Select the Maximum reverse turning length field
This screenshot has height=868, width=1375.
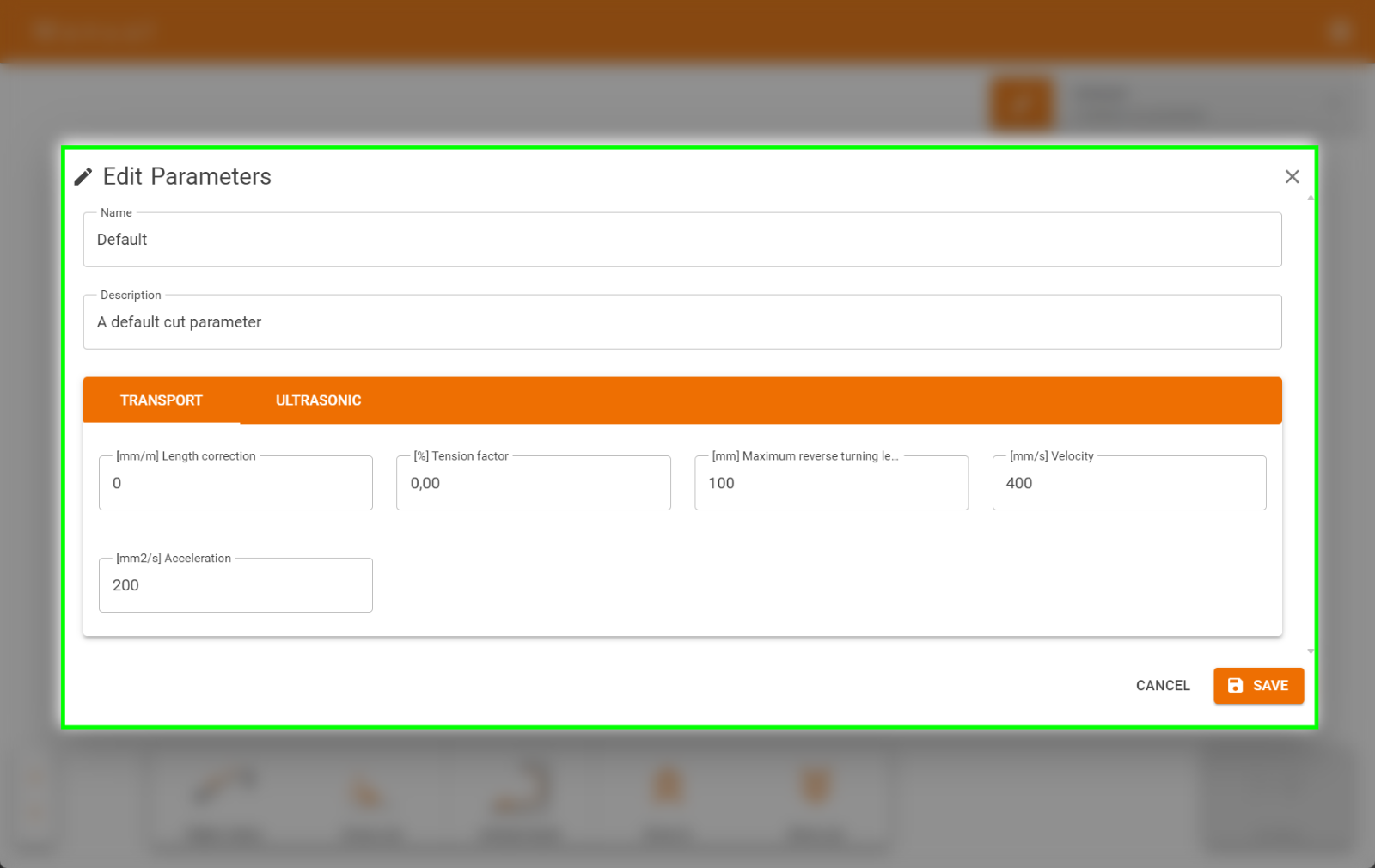pyautogui.click(x=831, y=483)
